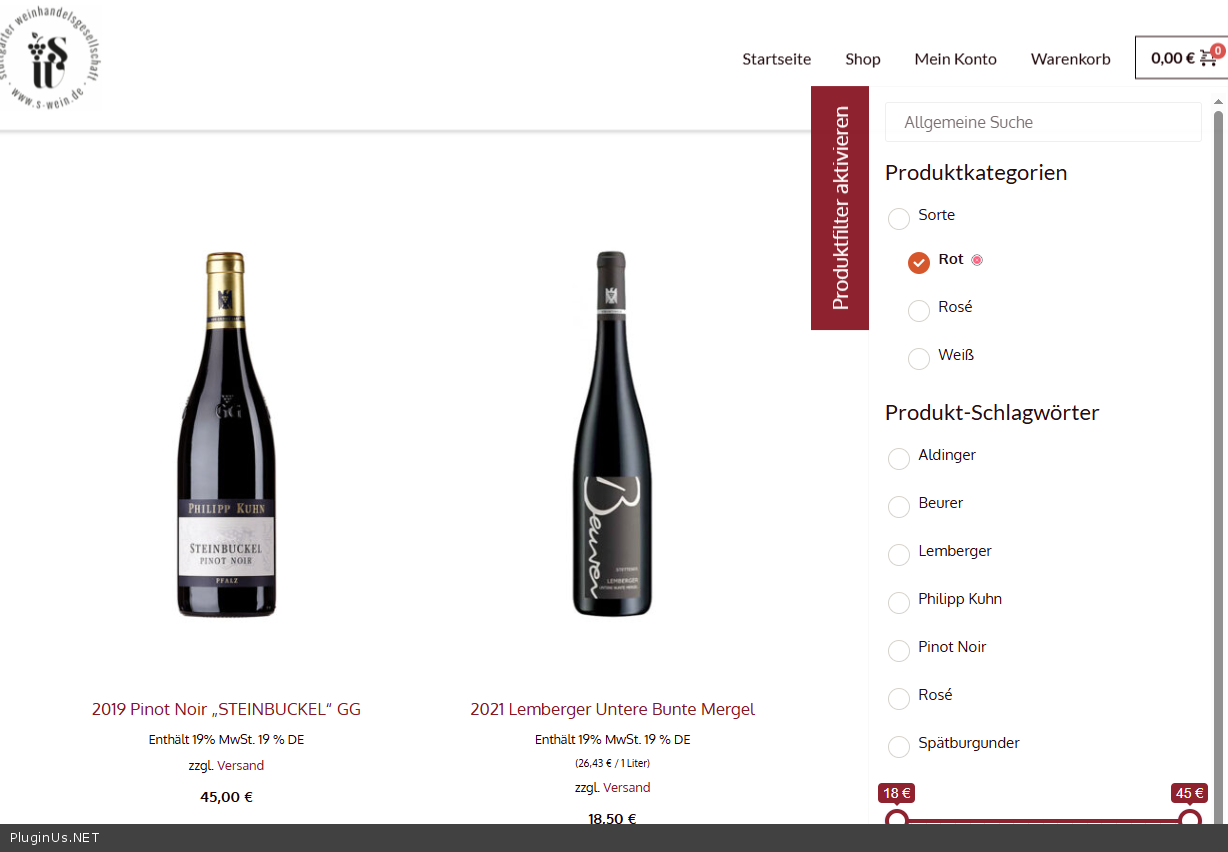This screenshot has height=852, width=1228.
Task: Click the 18 € minimum price slider handle
Action: (x=897, y=820)
